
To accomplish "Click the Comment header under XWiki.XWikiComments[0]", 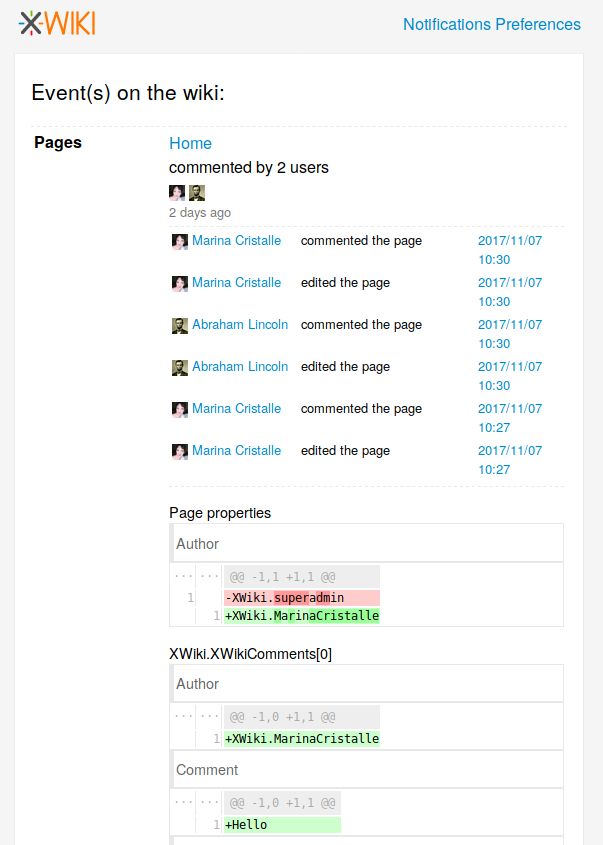I will tap(207, 770).
